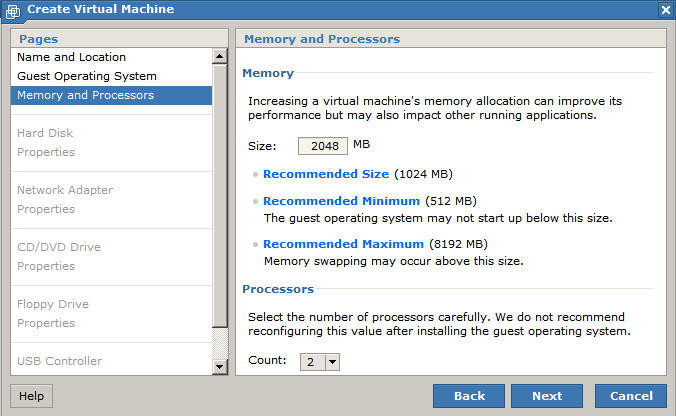This screenshot has width=676, height=416.
Task: Click the Help button
Action: point(31,396)
